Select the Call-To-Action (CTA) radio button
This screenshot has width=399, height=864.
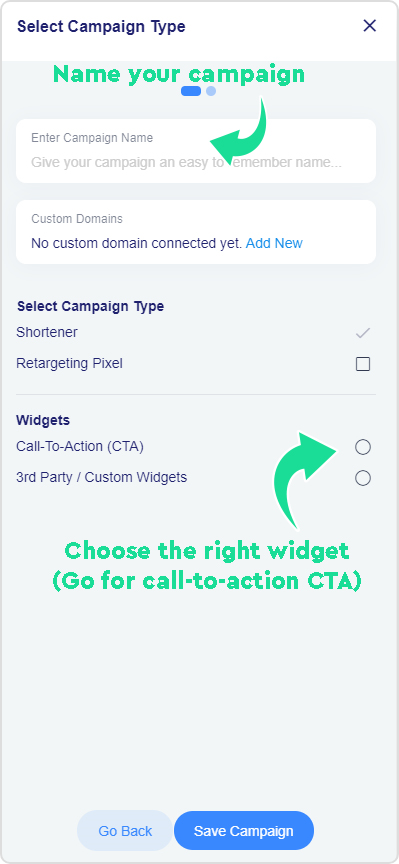pos(363,447)
